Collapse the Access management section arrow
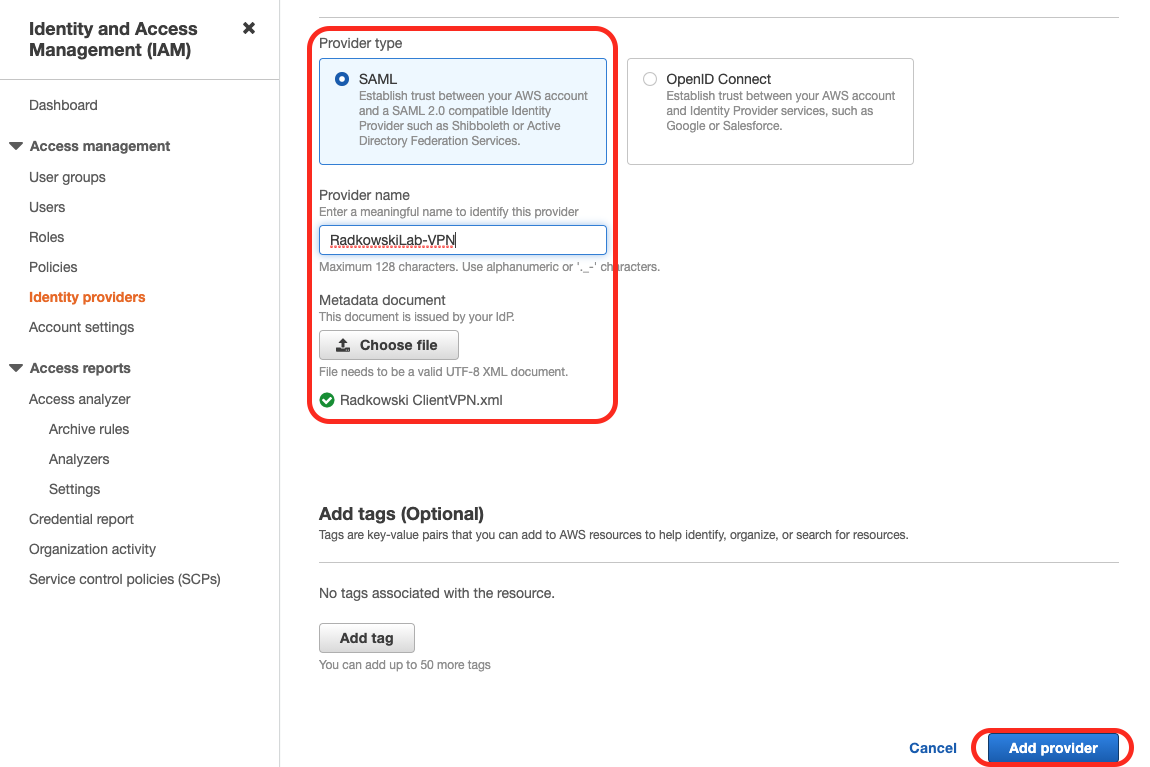Screen dimensions: 1150x767 (15, 146)
